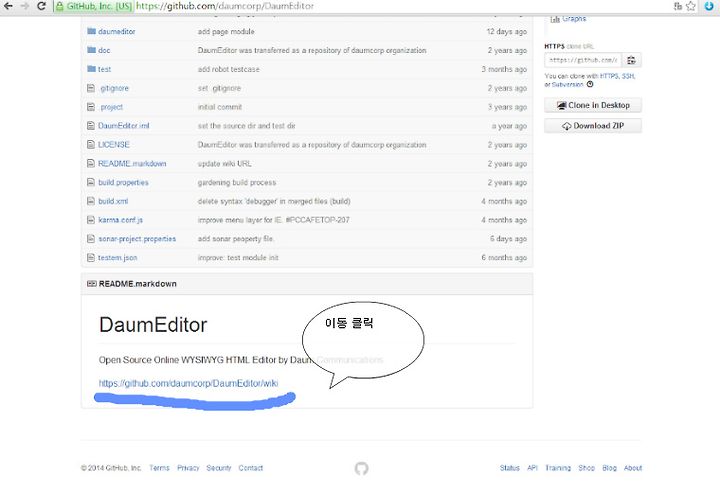Open clone help question mark icon
This screenshot has width=720, height=491.
tap(590, 84)
